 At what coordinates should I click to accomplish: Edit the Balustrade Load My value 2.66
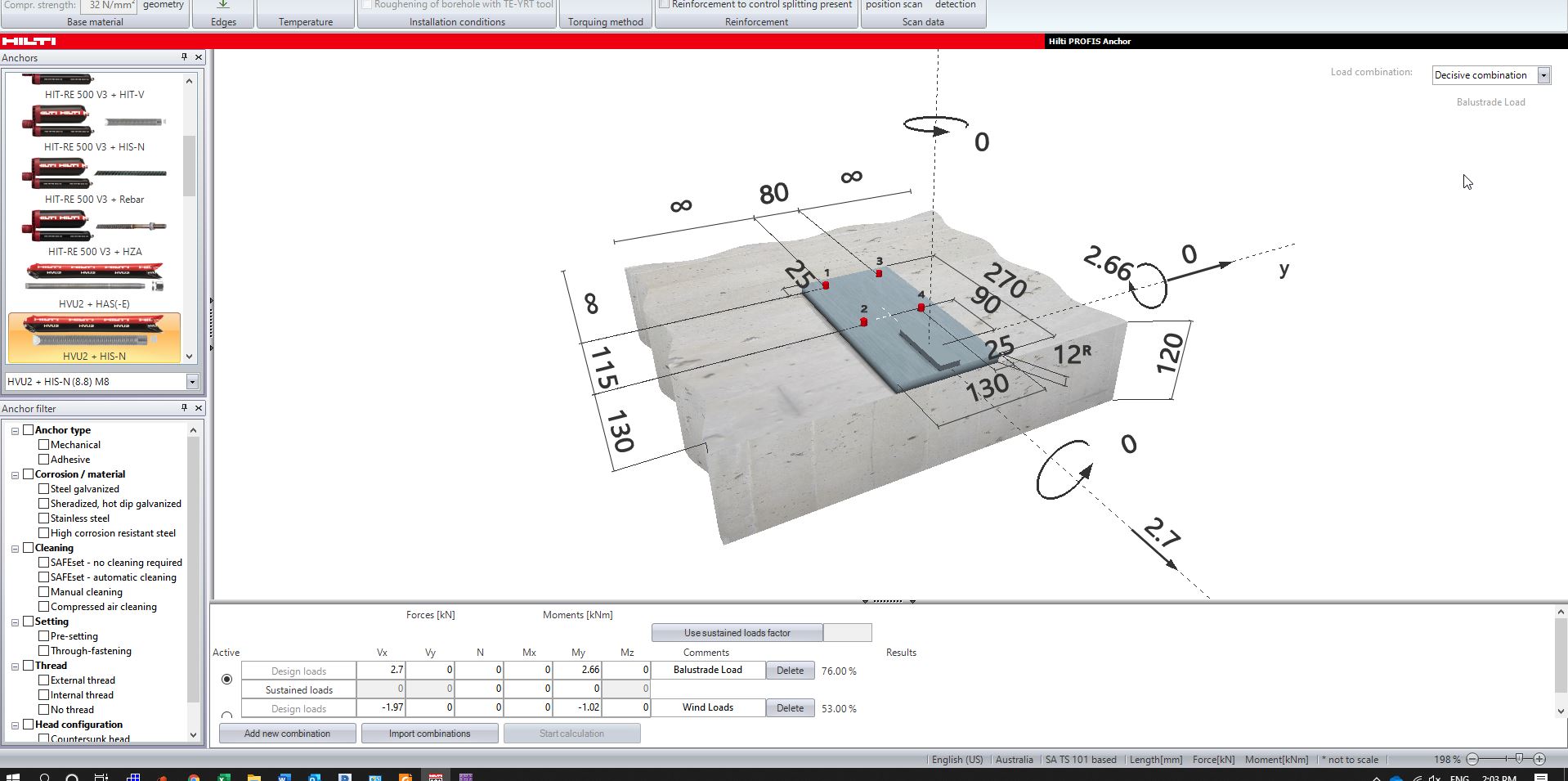577,670
